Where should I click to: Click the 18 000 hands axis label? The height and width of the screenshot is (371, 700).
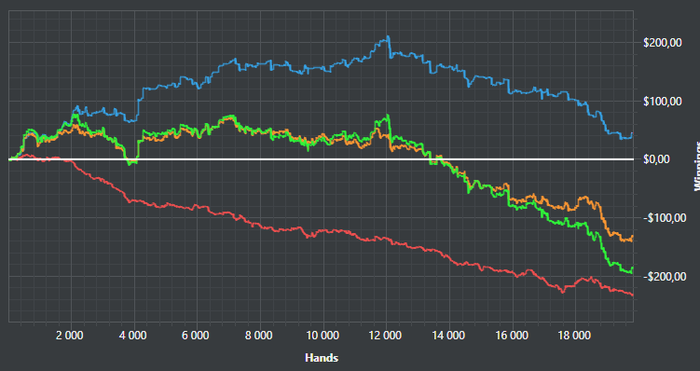575,335
